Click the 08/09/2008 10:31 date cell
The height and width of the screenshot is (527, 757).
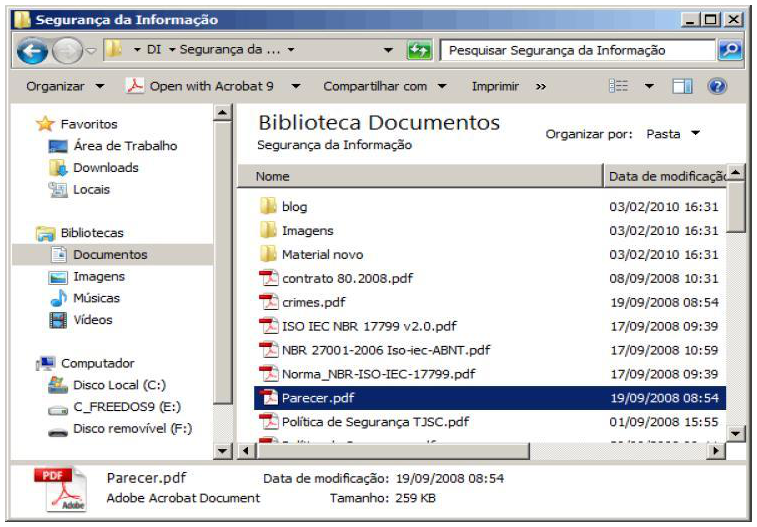664,278
